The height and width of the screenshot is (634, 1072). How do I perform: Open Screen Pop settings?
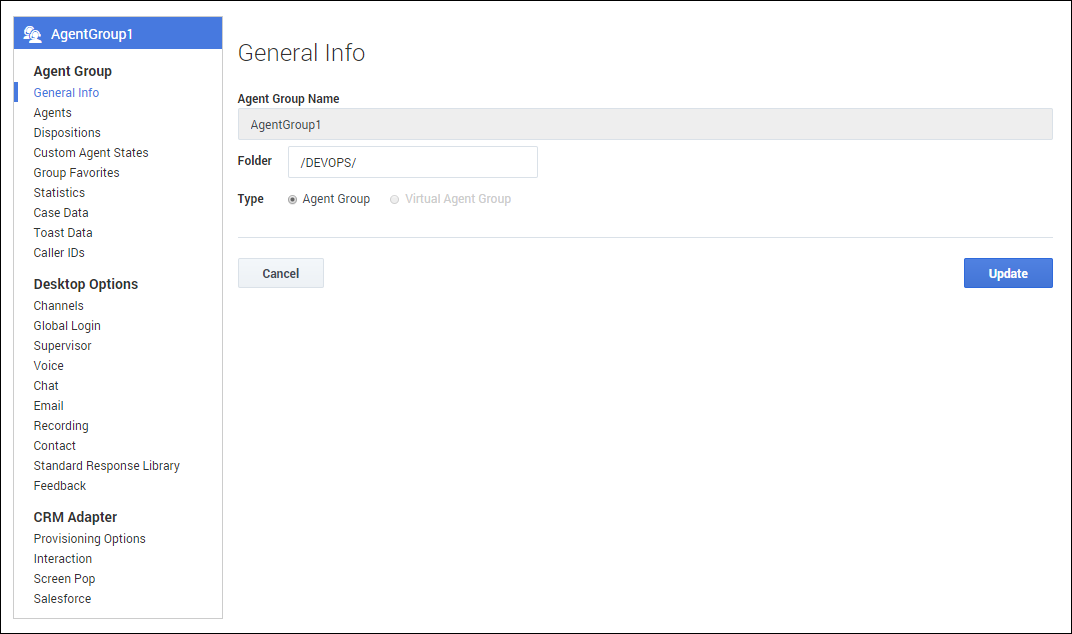[64, 579]
